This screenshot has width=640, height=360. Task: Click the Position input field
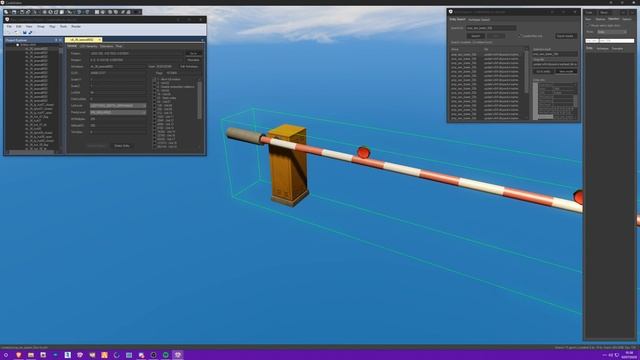coord(137,53)
